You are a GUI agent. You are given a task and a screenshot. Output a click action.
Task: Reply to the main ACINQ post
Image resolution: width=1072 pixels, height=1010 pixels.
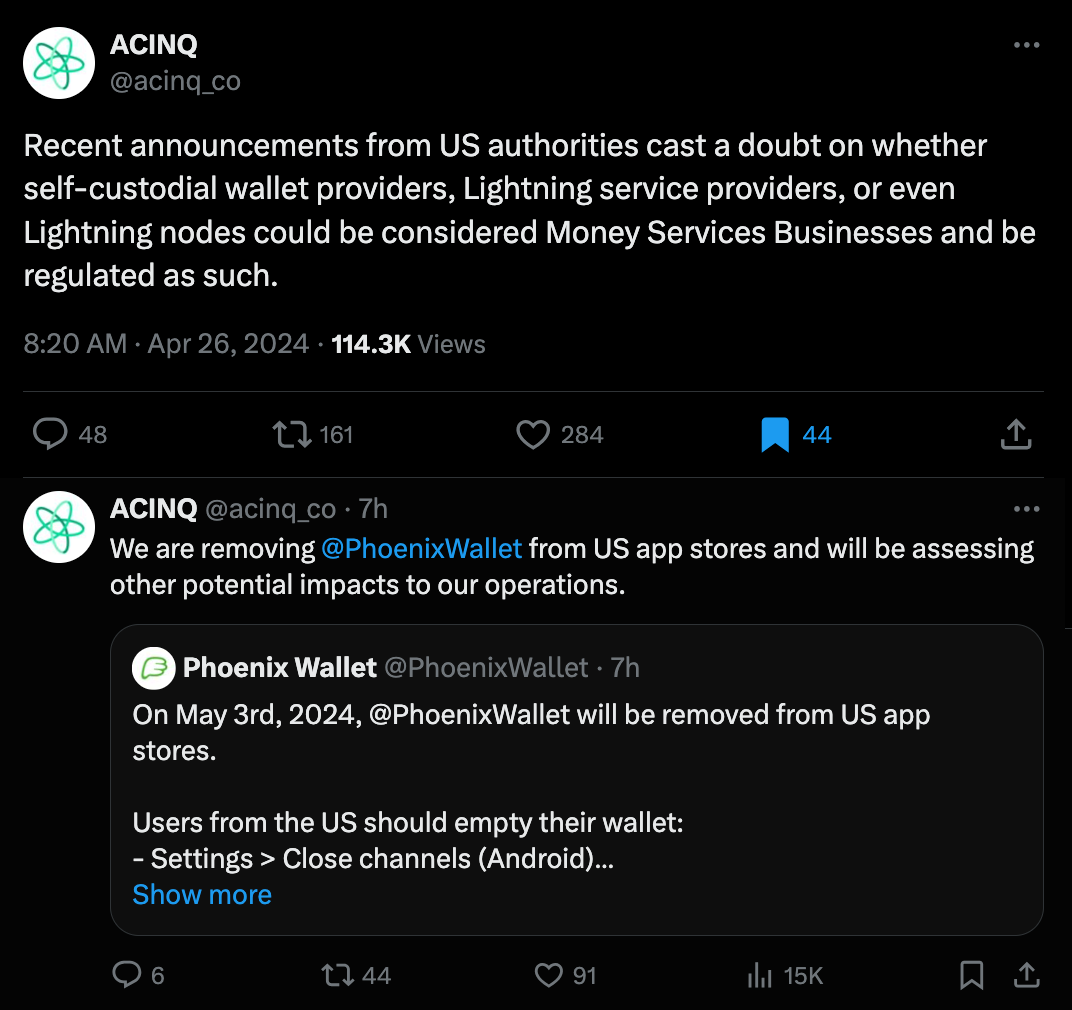50,434
